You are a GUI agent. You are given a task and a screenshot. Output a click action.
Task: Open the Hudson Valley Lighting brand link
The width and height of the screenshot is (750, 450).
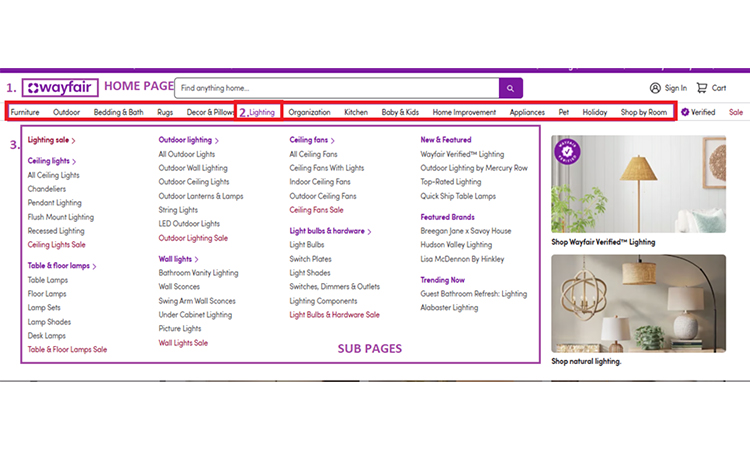click(456, 244)
